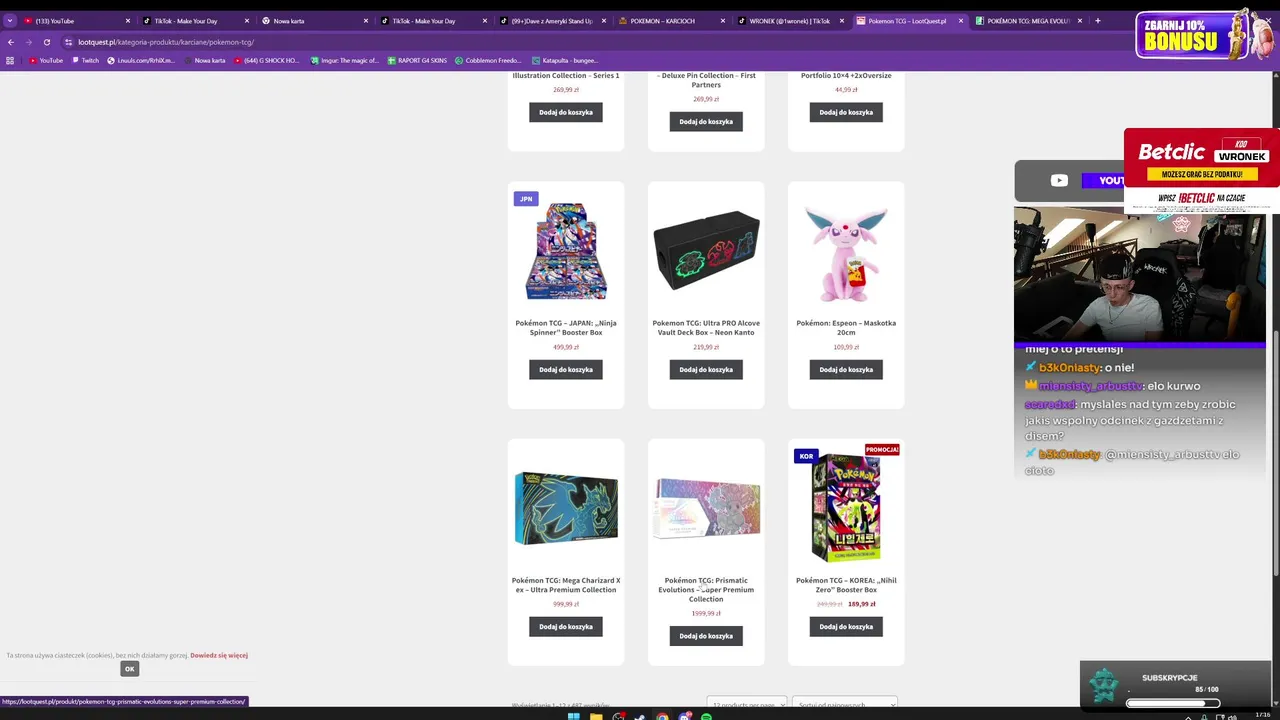The height and width of the screenshot is (720, 1280).
Task: Open Ultra PRO Alcove Vault Deck Box title link
Action: pyautogui.click(x=706, y=328)
